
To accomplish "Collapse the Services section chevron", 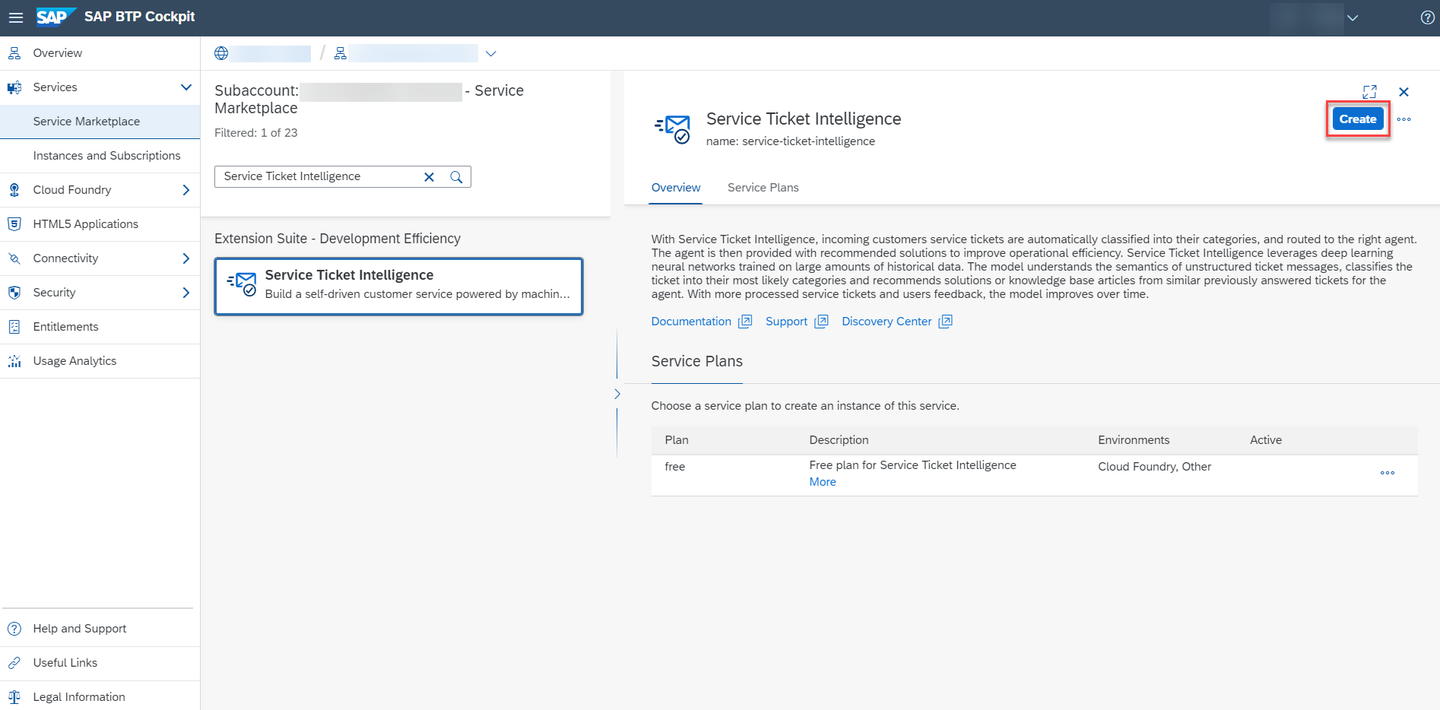I will coord(186,87).
